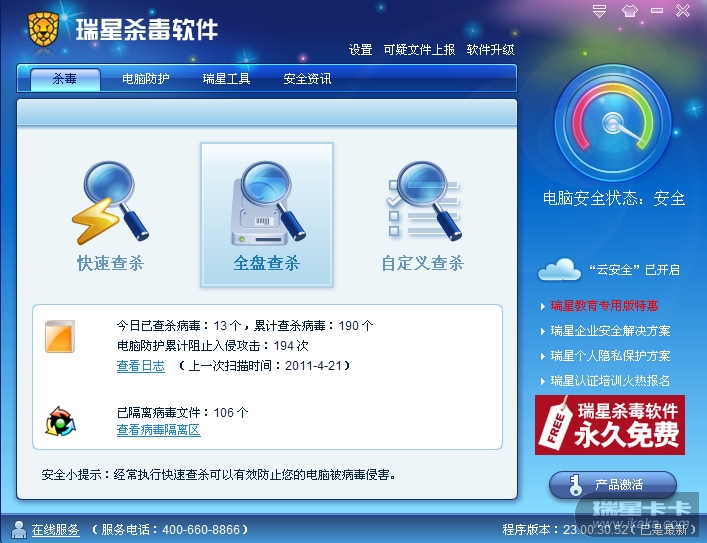
Task: Click the online service person icon
Action: pyautogui.click(x=18, y=529)
